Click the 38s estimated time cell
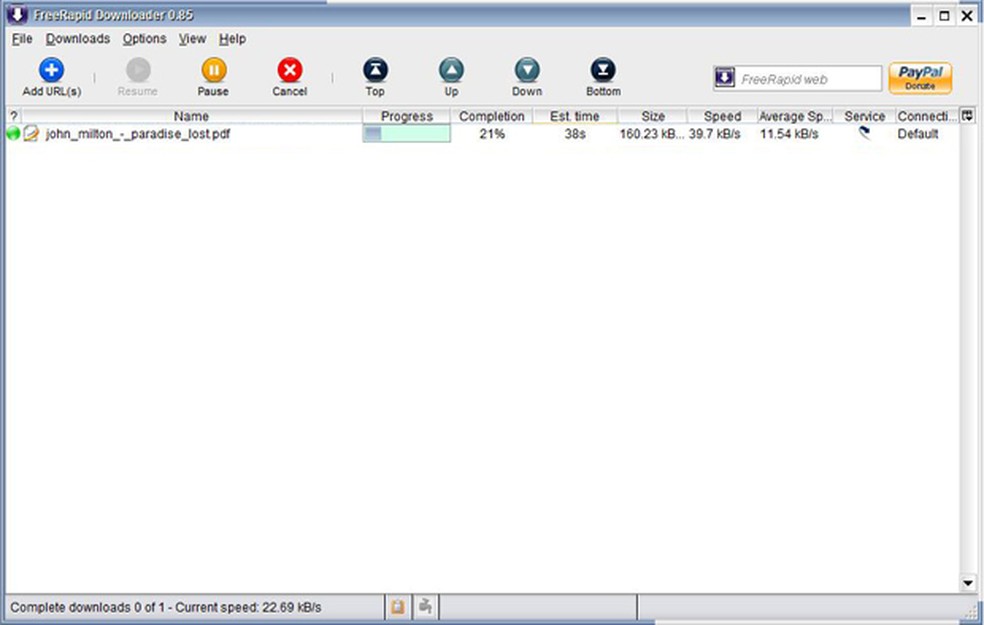The height and width of the screenshot is (625, 984). coord(574,134)
